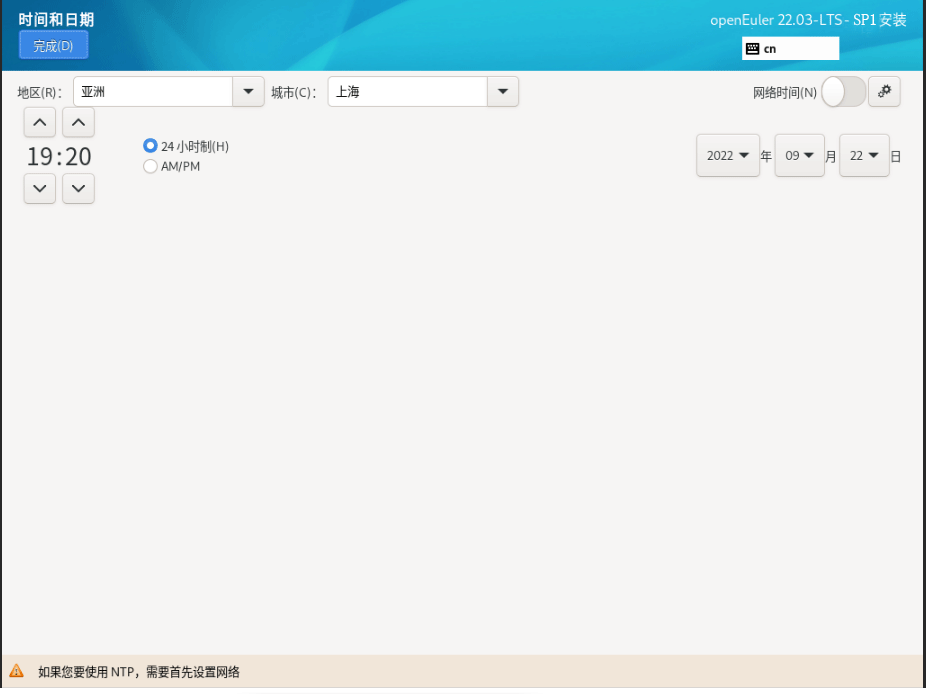Open network time settings gear icon
Image resolution: width=926 pixels, height=694 pixels.
click(x=884, y=92)
